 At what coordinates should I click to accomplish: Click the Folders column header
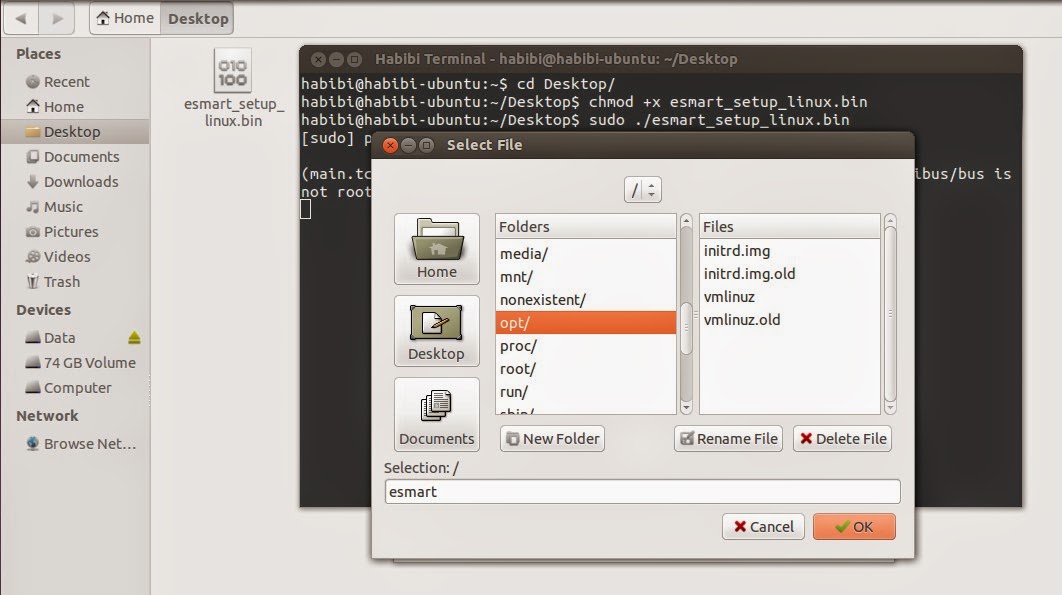coord(586,226)
